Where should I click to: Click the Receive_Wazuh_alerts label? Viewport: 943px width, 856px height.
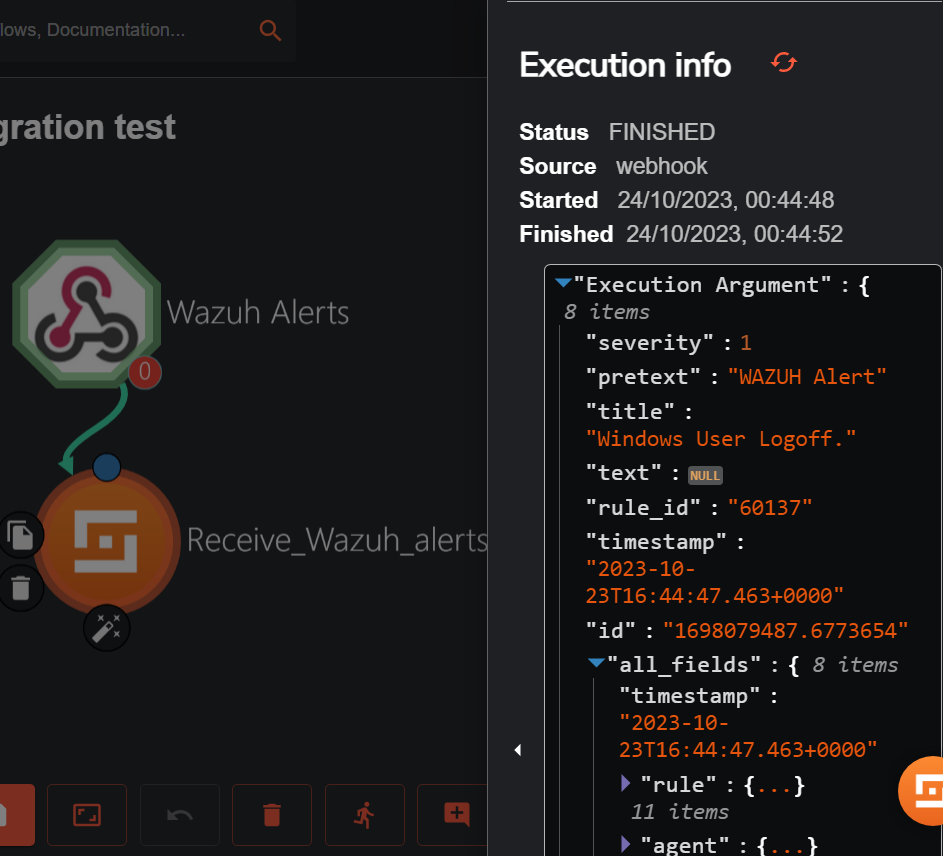[x=337, y=540]
